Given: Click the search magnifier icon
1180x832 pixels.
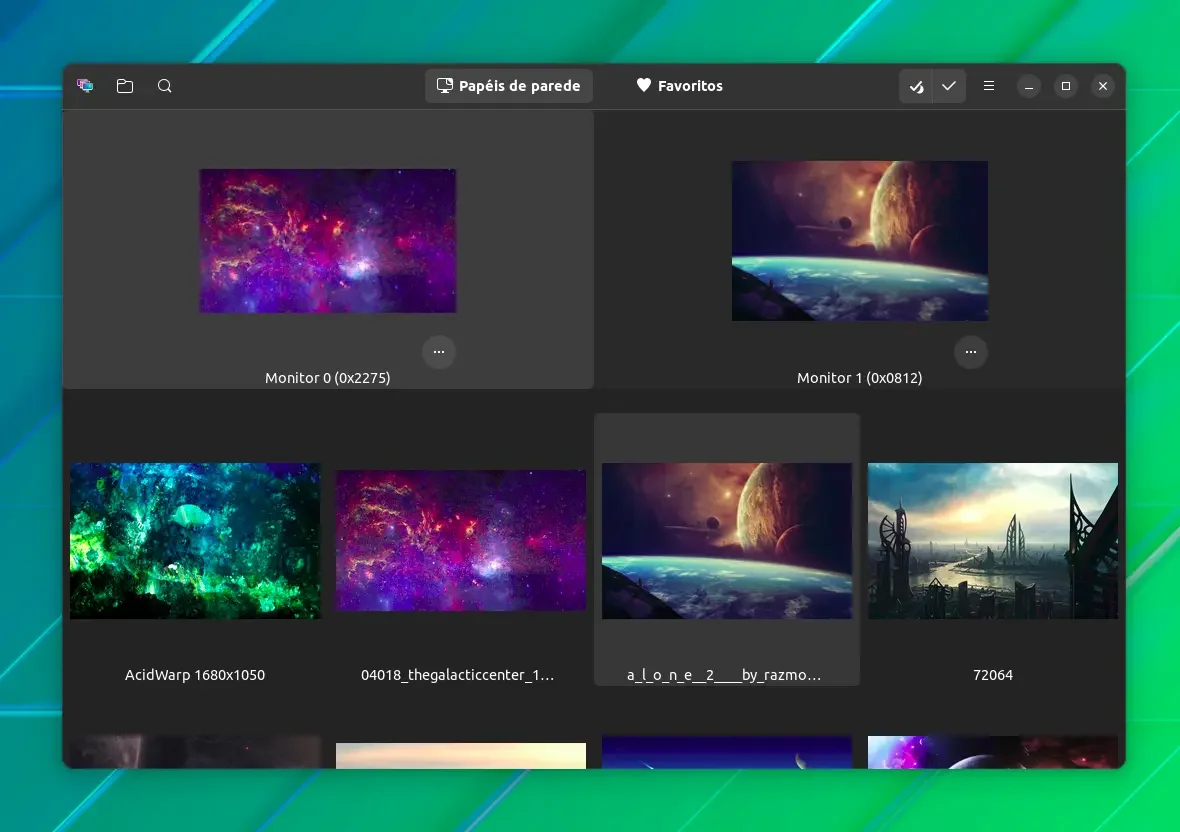Looking at the screenshot, I should click(x=165, y=86).
